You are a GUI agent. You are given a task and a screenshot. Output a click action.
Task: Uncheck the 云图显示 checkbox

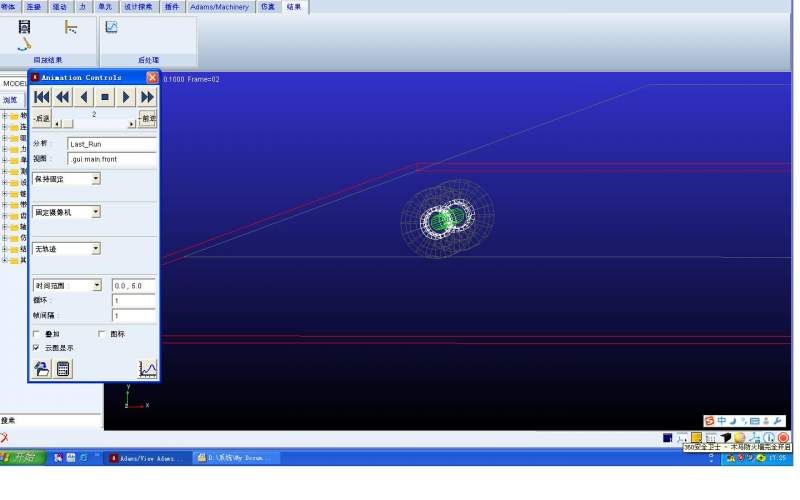coord(36,347)
